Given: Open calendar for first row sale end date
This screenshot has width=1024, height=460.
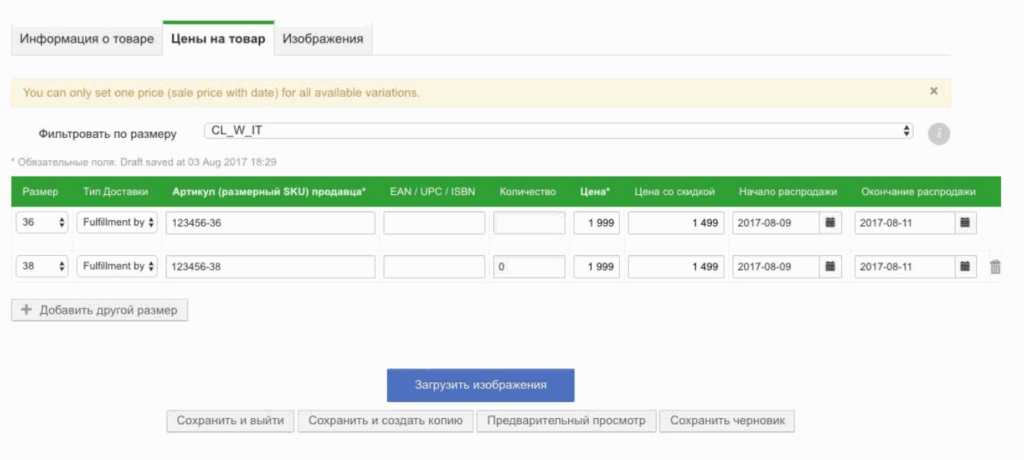Looking at the screenshot, I should (x=964, y=223).
